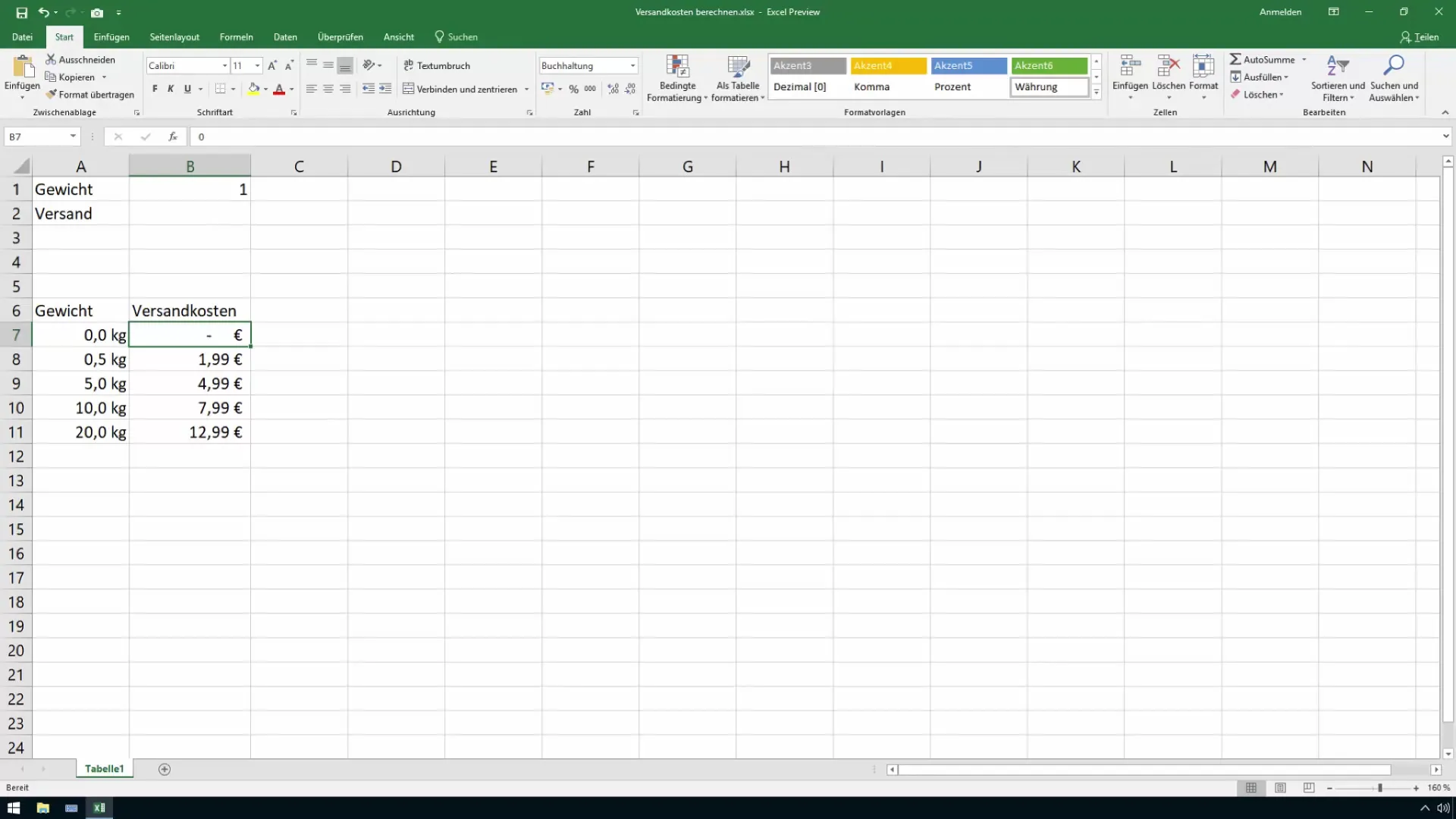Align text right

point(345,89)
